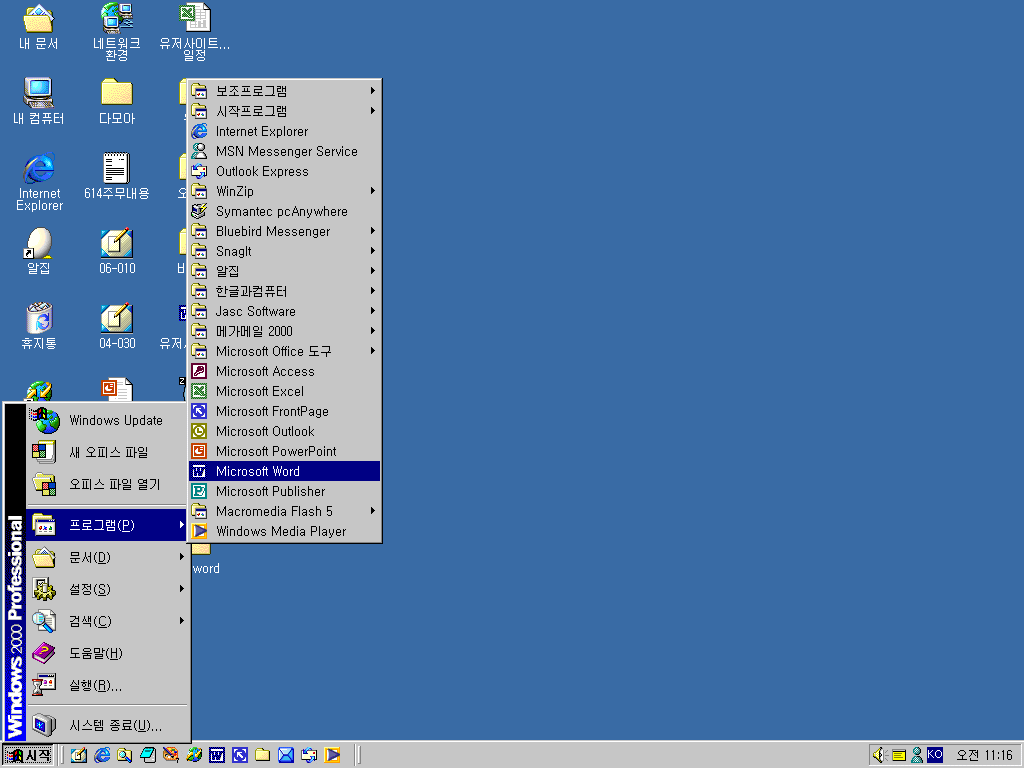This screenshot has width=1024, height=768.
Task: Choose Microsoft Access in the programs menu
Action: click(x=284, y=372)
